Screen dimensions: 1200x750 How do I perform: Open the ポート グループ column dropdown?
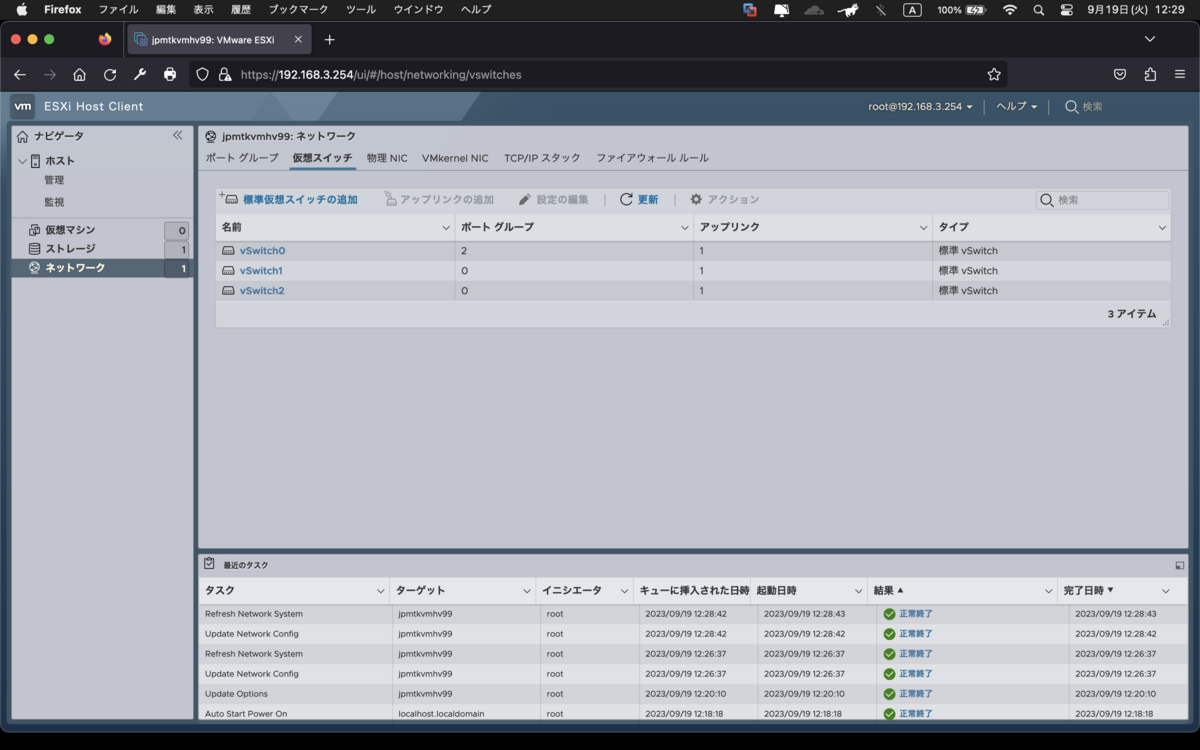[x=685, y=228]
